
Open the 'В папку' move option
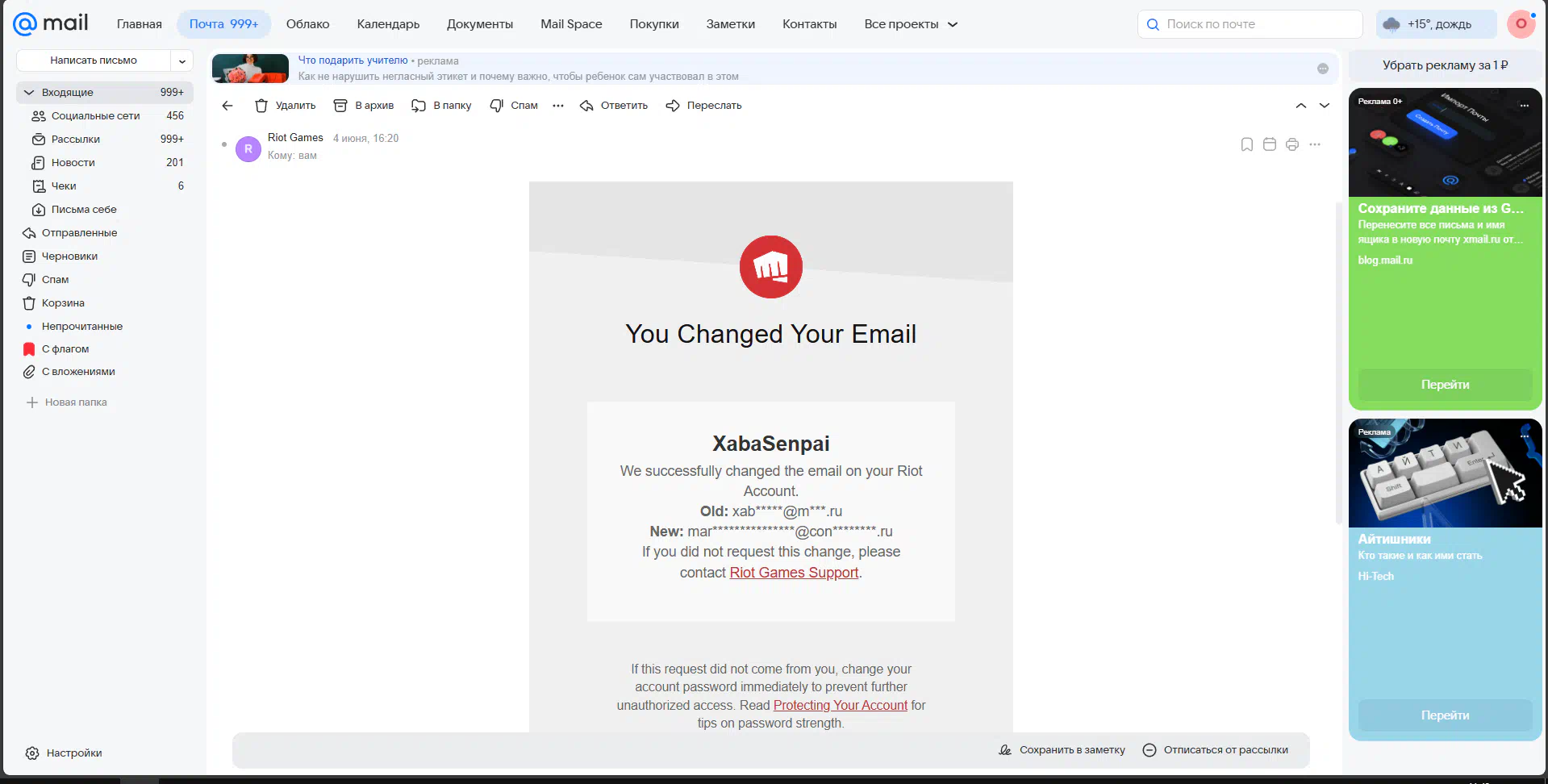pos(441,106)
